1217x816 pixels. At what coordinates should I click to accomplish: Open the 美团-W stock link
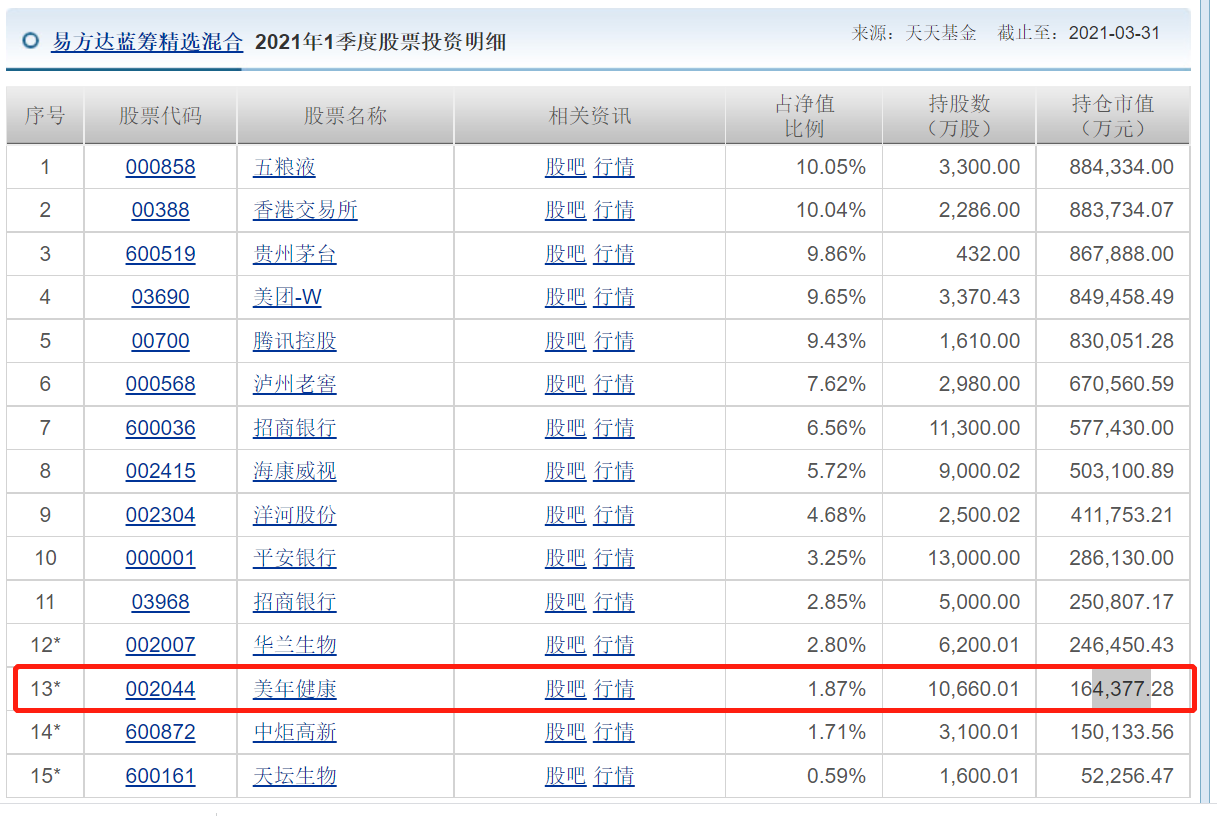(289, 297)
